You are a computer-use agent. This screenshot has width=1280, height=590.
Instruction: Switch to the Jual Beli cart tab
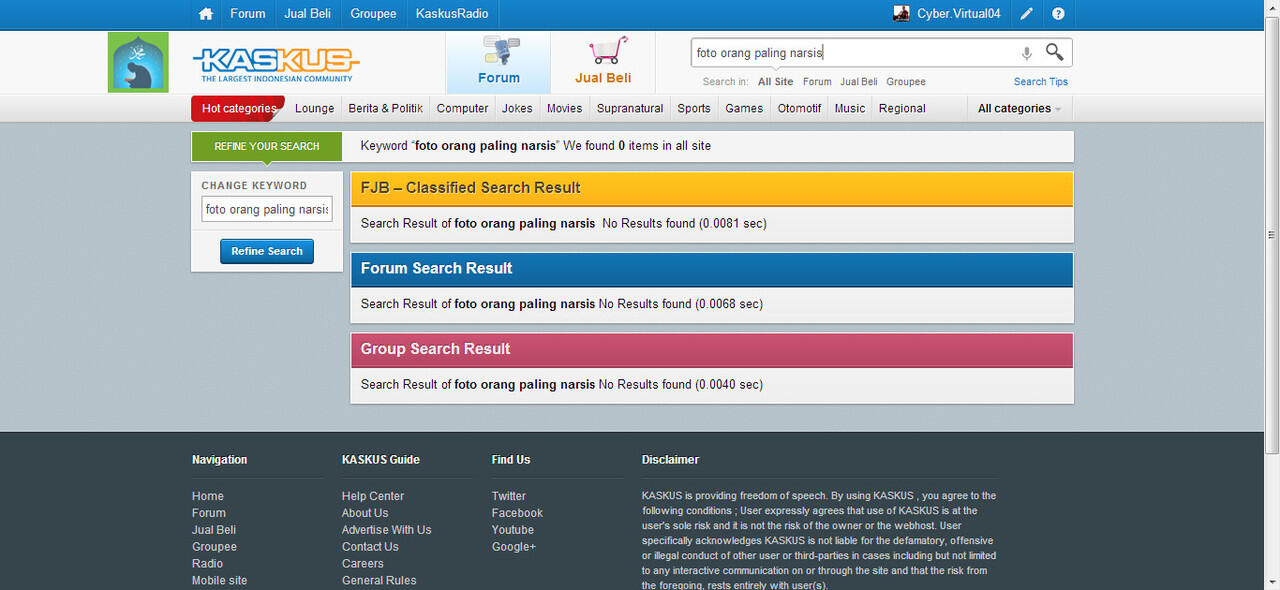pos(603,62)
